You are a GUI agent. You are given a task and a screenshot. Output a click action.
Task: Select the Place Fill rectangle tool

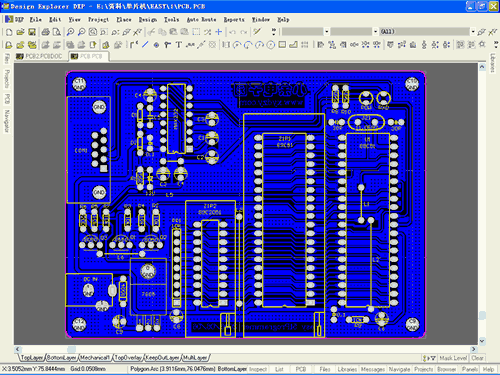tap(282, 44)
